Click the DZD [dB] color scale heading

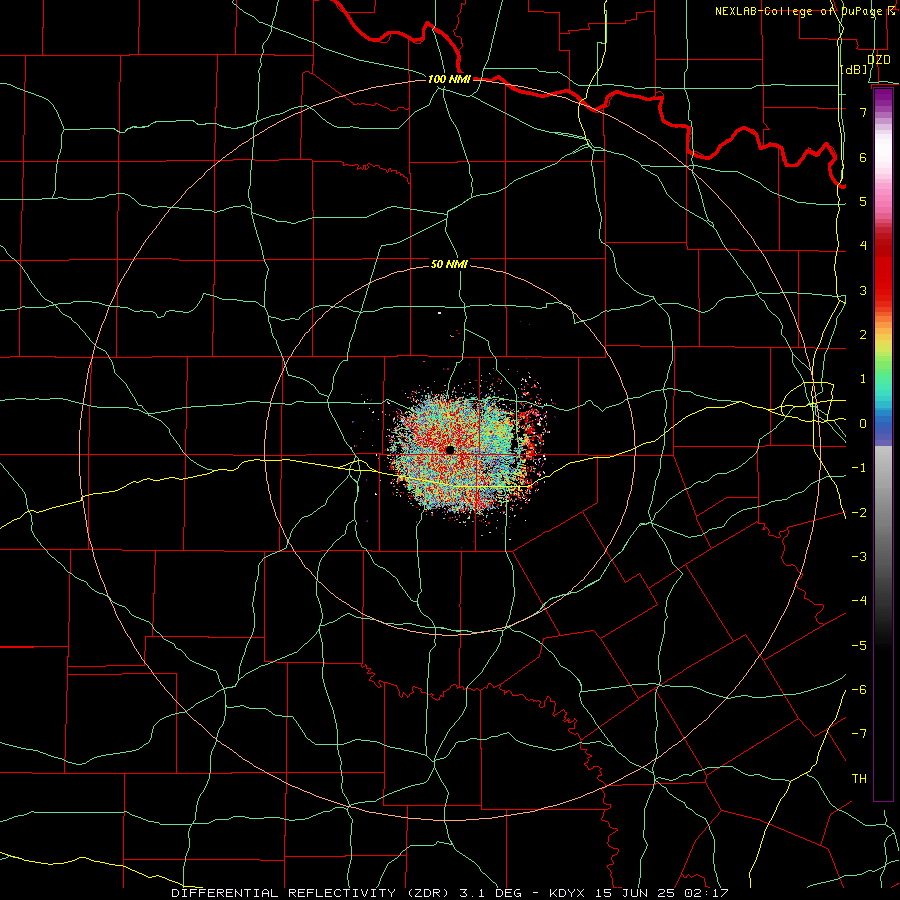point(866,64)
